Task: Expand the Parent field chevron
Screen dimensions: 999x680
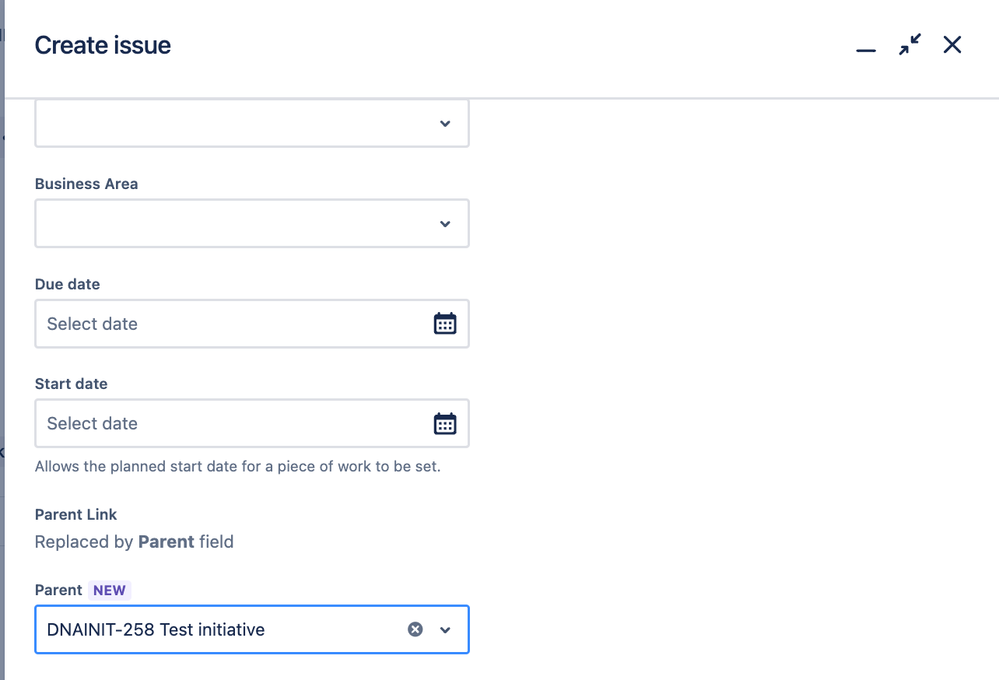Action: pos(445,630)
